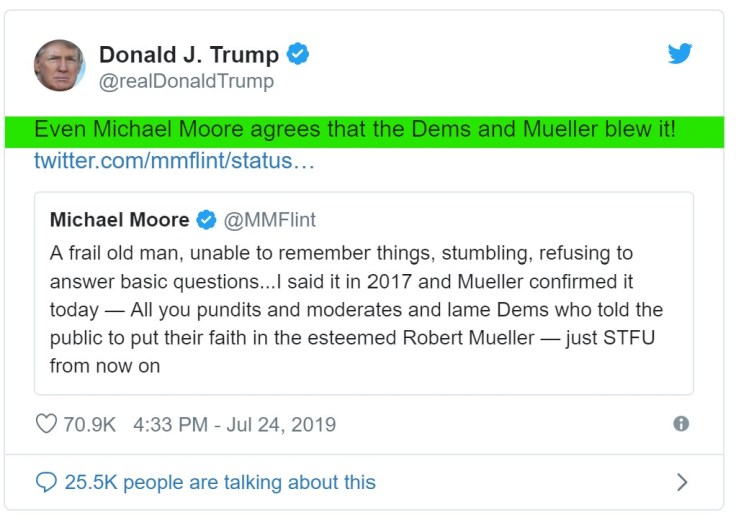
Task: Open '25.5K people are talking about this'
Action: (220, 482)
